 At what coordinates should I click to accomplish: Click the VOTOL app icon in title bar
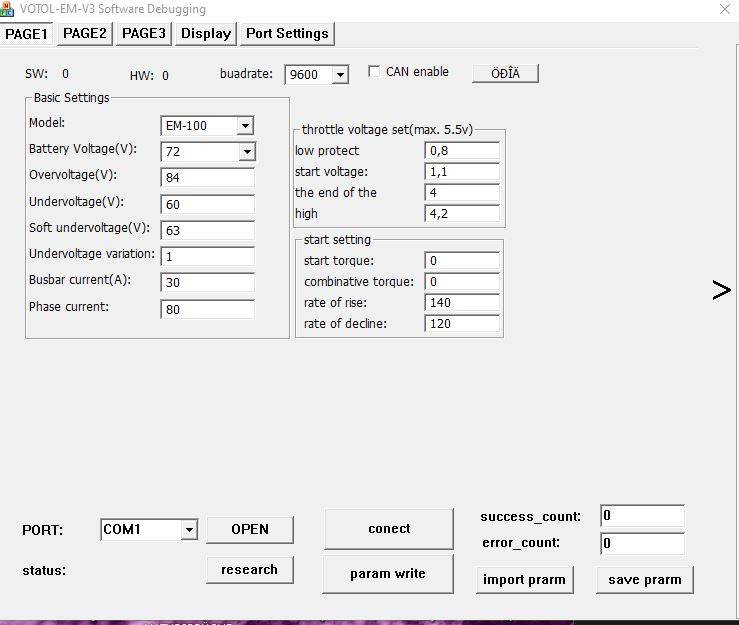coord(7,9)
